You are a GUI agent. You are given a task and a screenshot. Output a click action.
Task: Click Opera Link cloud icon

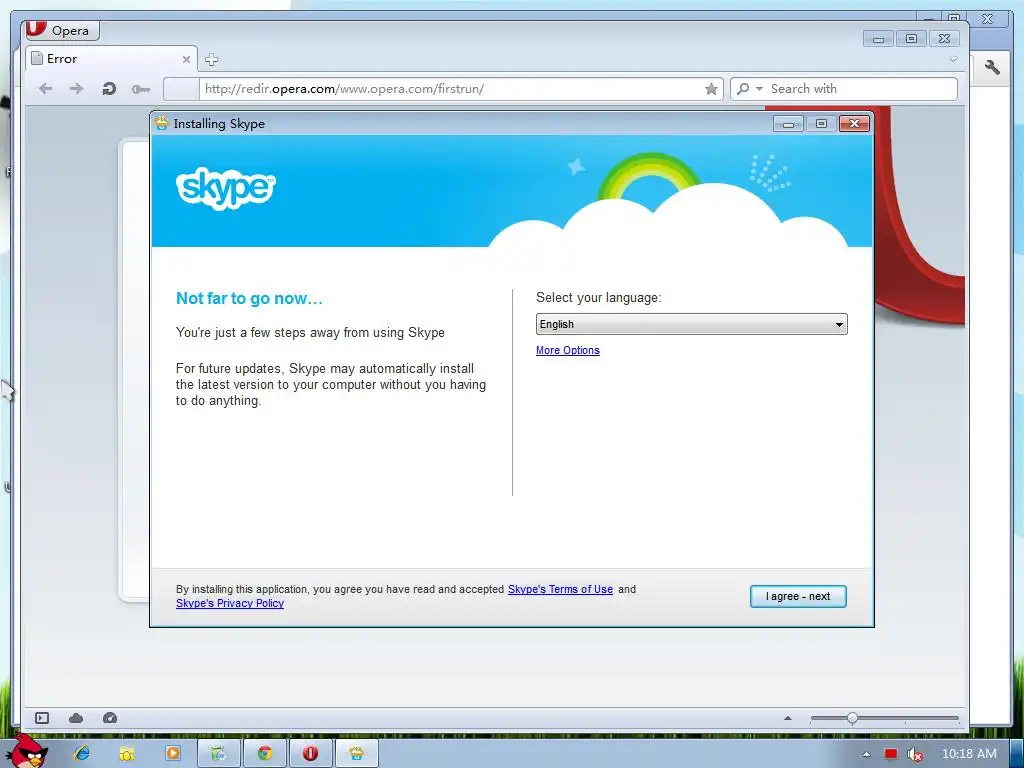[x=76, y=718]
